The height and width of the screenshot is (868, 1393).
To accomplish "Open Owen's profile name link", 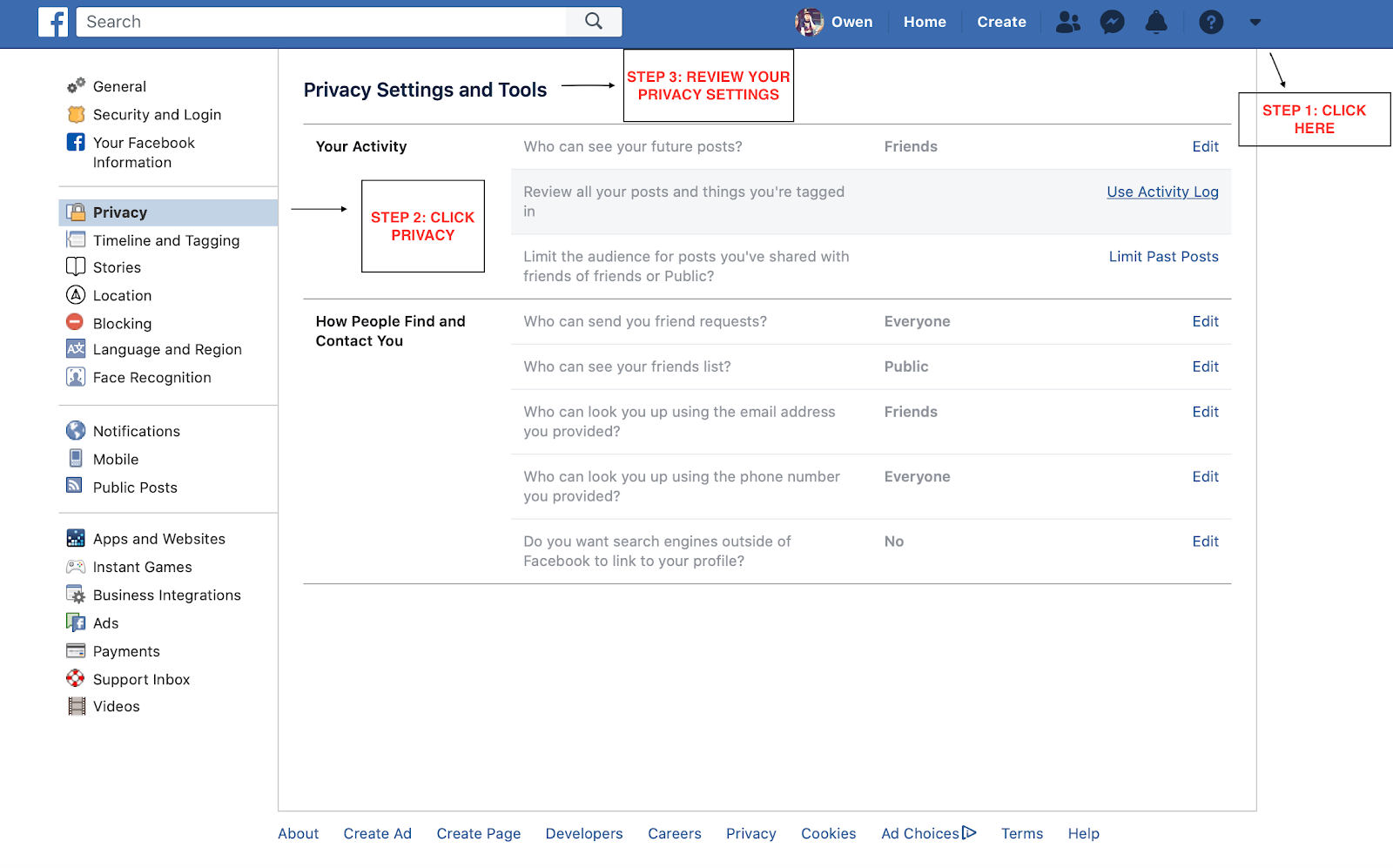I will (851, 22).
